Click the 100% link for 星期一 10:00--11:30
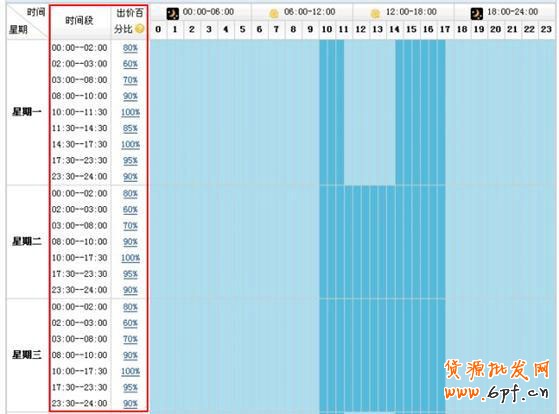This screenshot has width=559, height=414. tap(130, 112)
